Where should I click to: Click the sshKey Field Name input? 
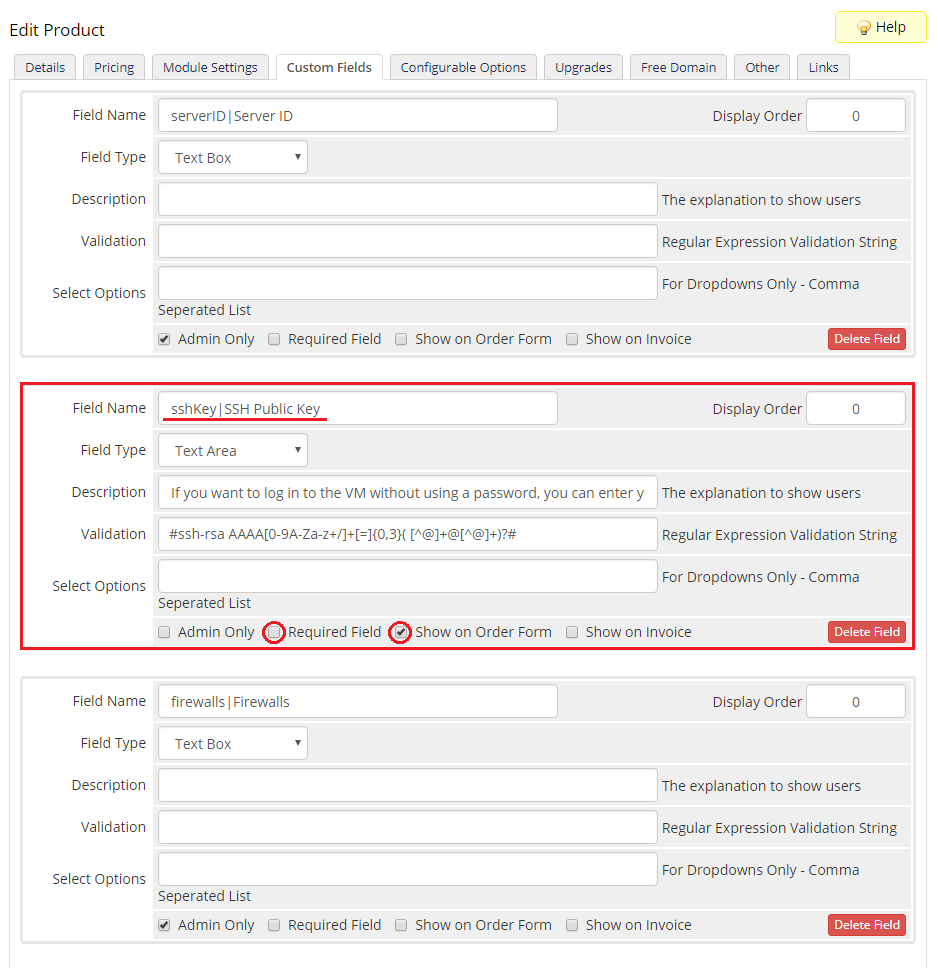coord(358,409)
